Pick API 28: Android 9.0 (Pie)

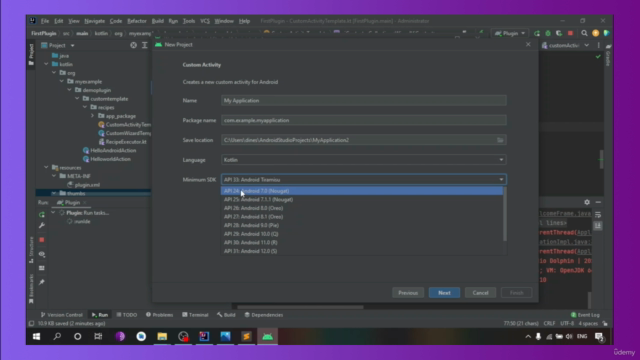click(x=362, y=225)
